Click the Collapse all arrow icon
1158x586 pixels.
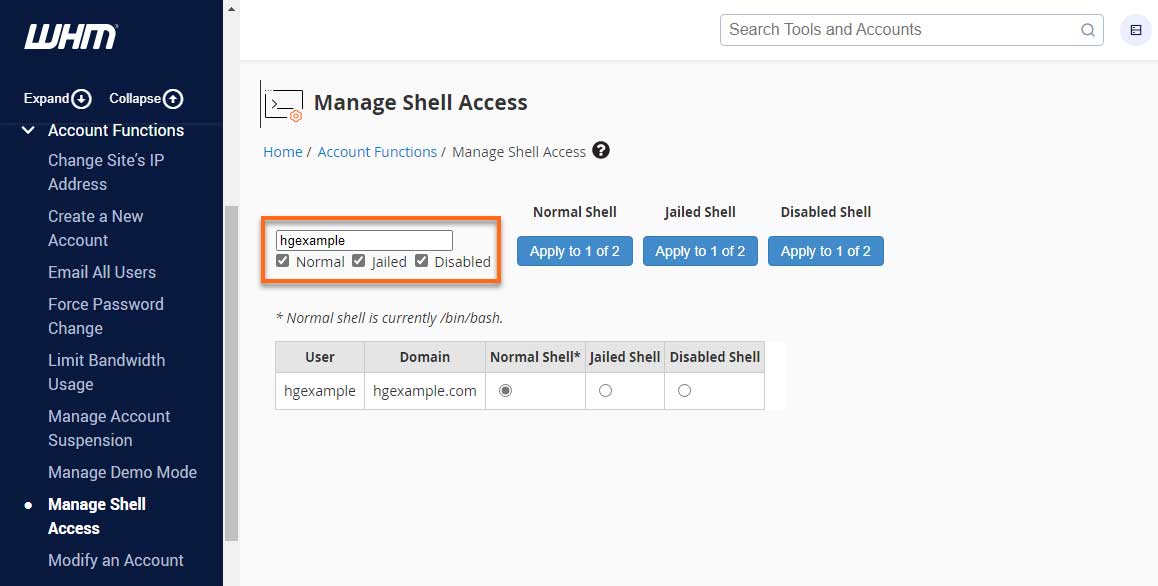173,99
